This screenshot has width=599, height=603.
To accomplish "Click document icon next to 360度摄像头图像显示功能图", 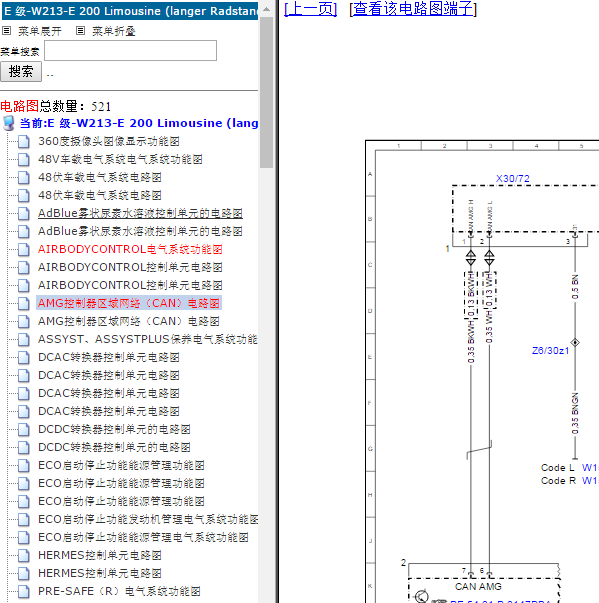I will coord(24,142).
